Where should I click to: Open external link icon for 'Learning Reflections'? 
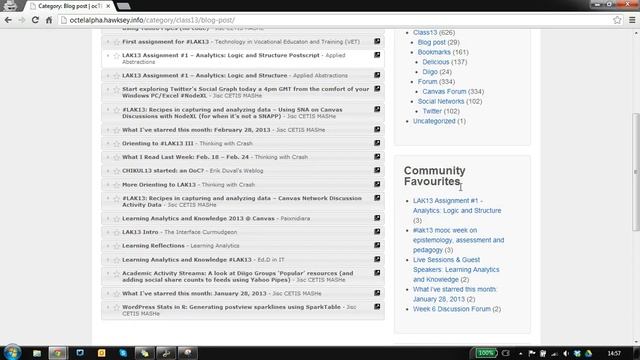click(377, 245)
